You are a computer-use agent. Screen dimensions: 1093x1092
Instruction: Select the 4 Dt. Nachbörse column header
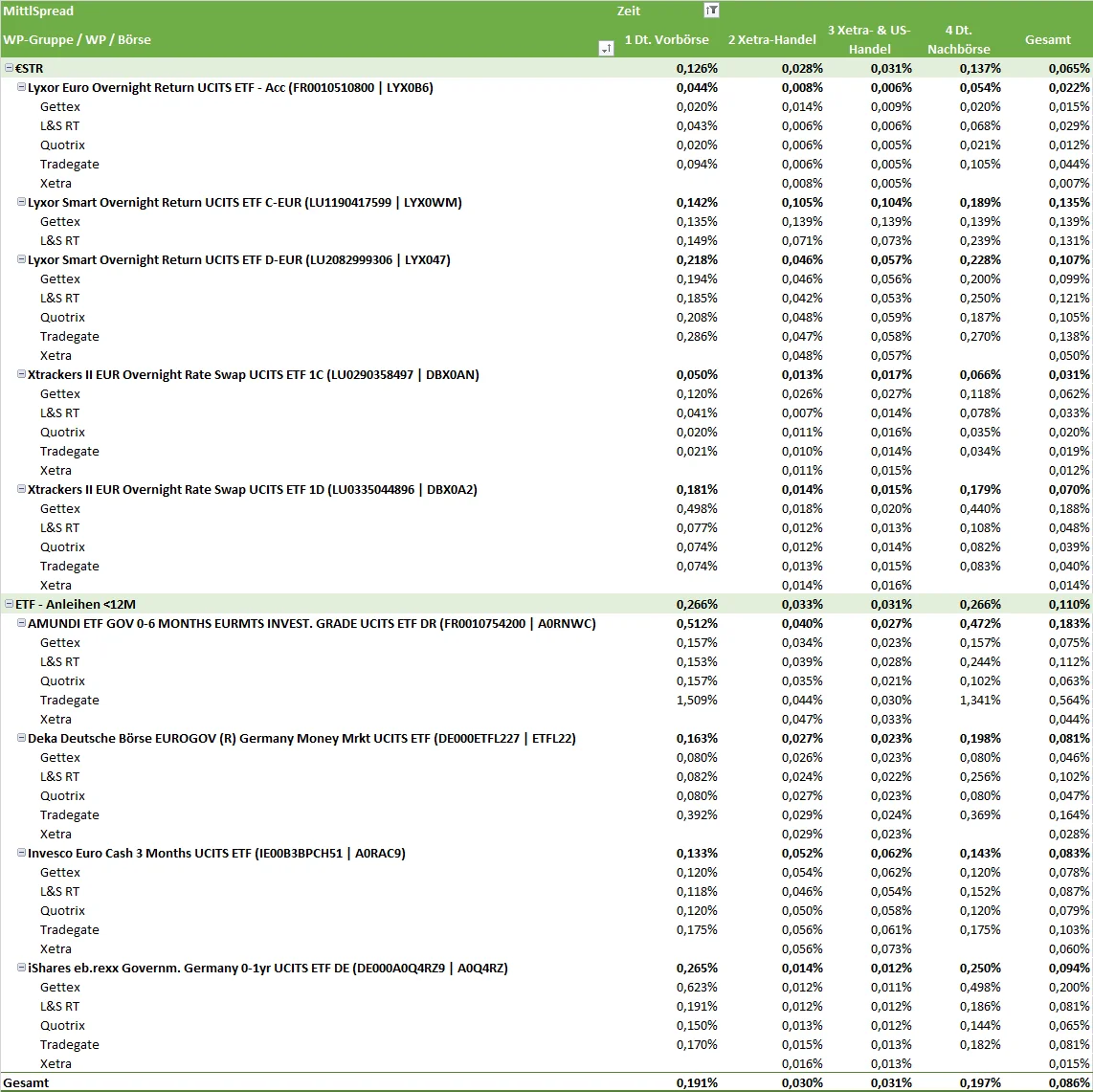959,40
